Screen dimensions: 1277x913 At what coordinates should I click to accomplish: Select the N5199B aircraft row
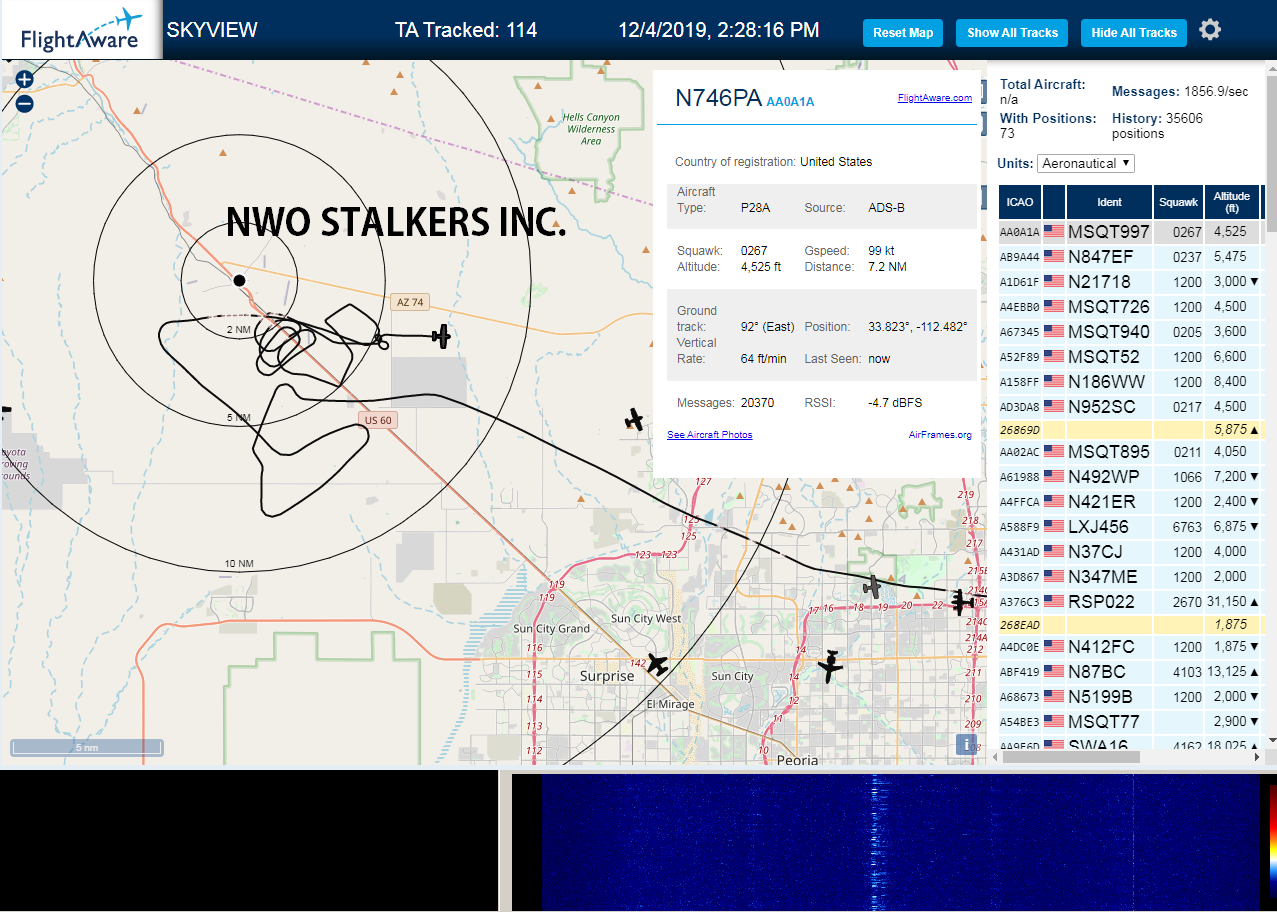[x=1130, y=697]
